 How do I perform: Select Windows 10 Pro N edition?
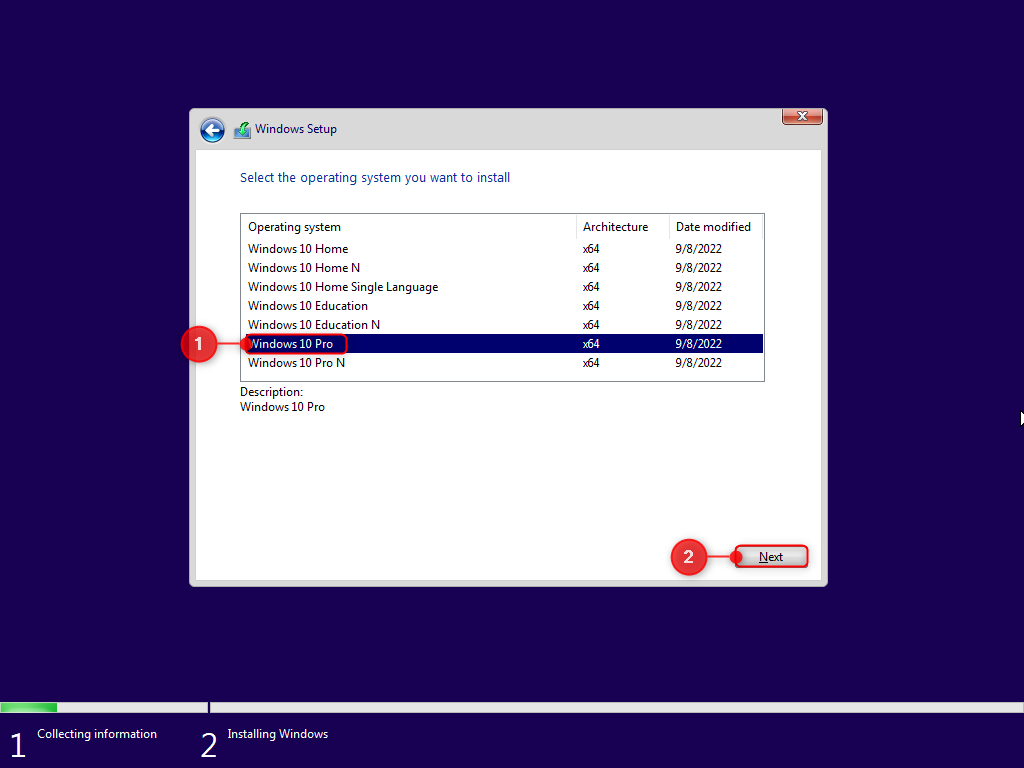tap(502, 362)
